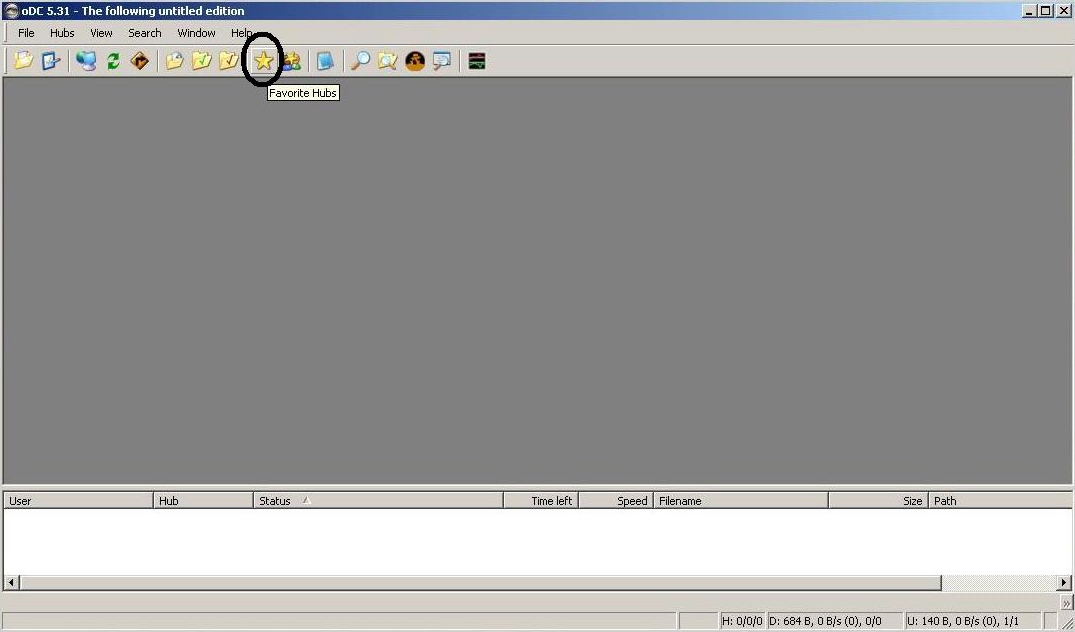Open the File menu

click(26, 33)
